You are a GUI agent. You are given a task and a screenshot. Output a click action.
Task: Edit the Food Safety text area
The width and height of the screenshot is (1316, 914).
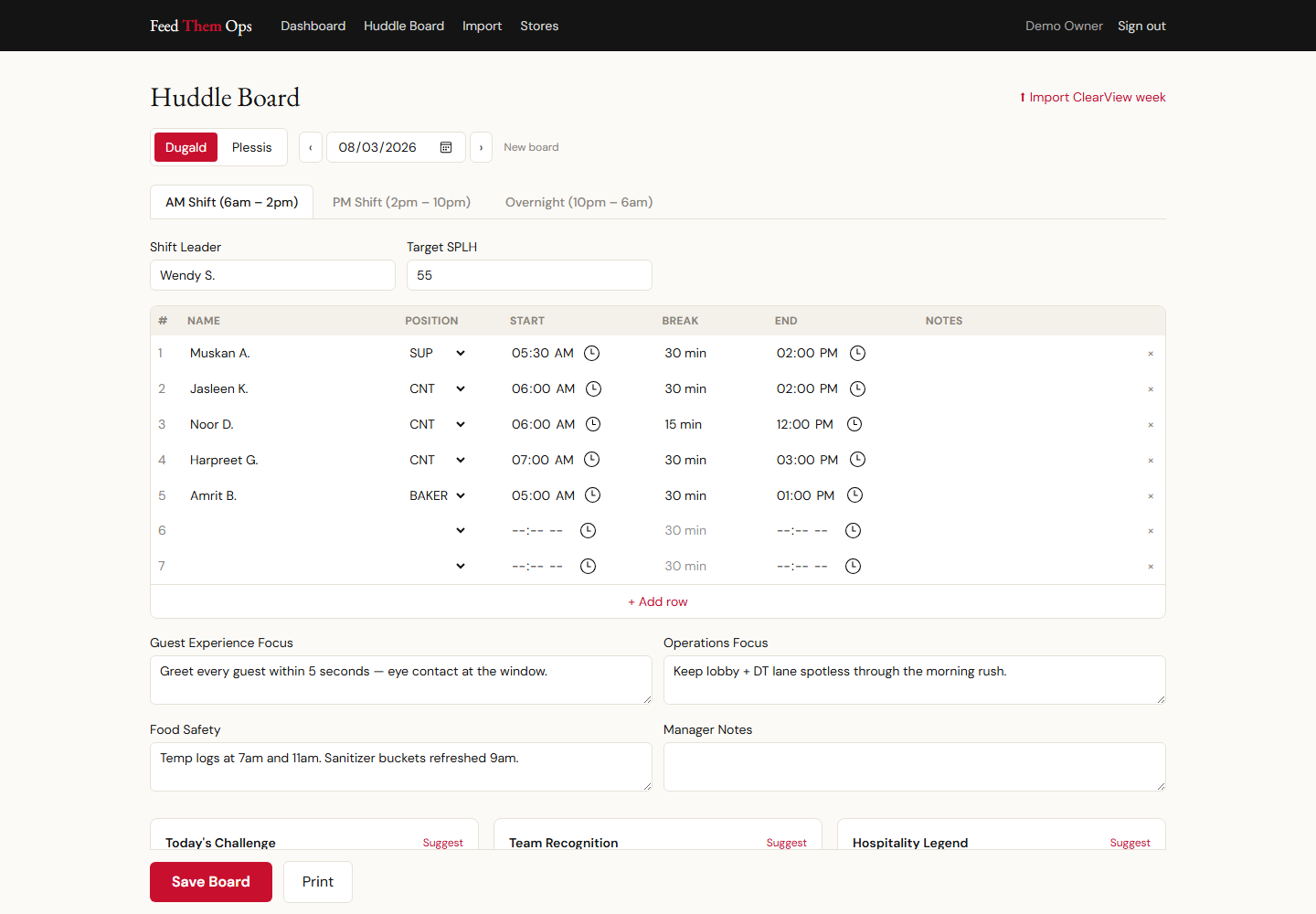coord(401,767)
